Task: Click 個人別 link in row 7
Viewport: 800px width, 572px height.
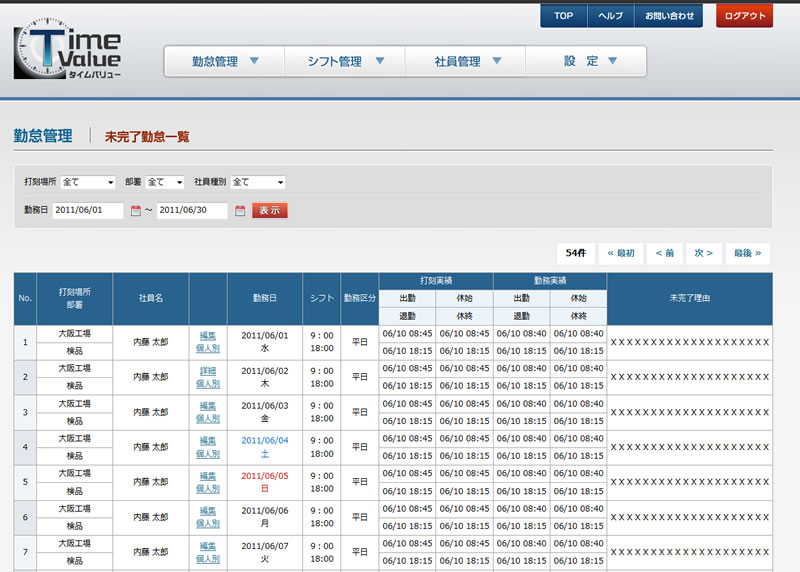Action: click(x=208, y=559)
